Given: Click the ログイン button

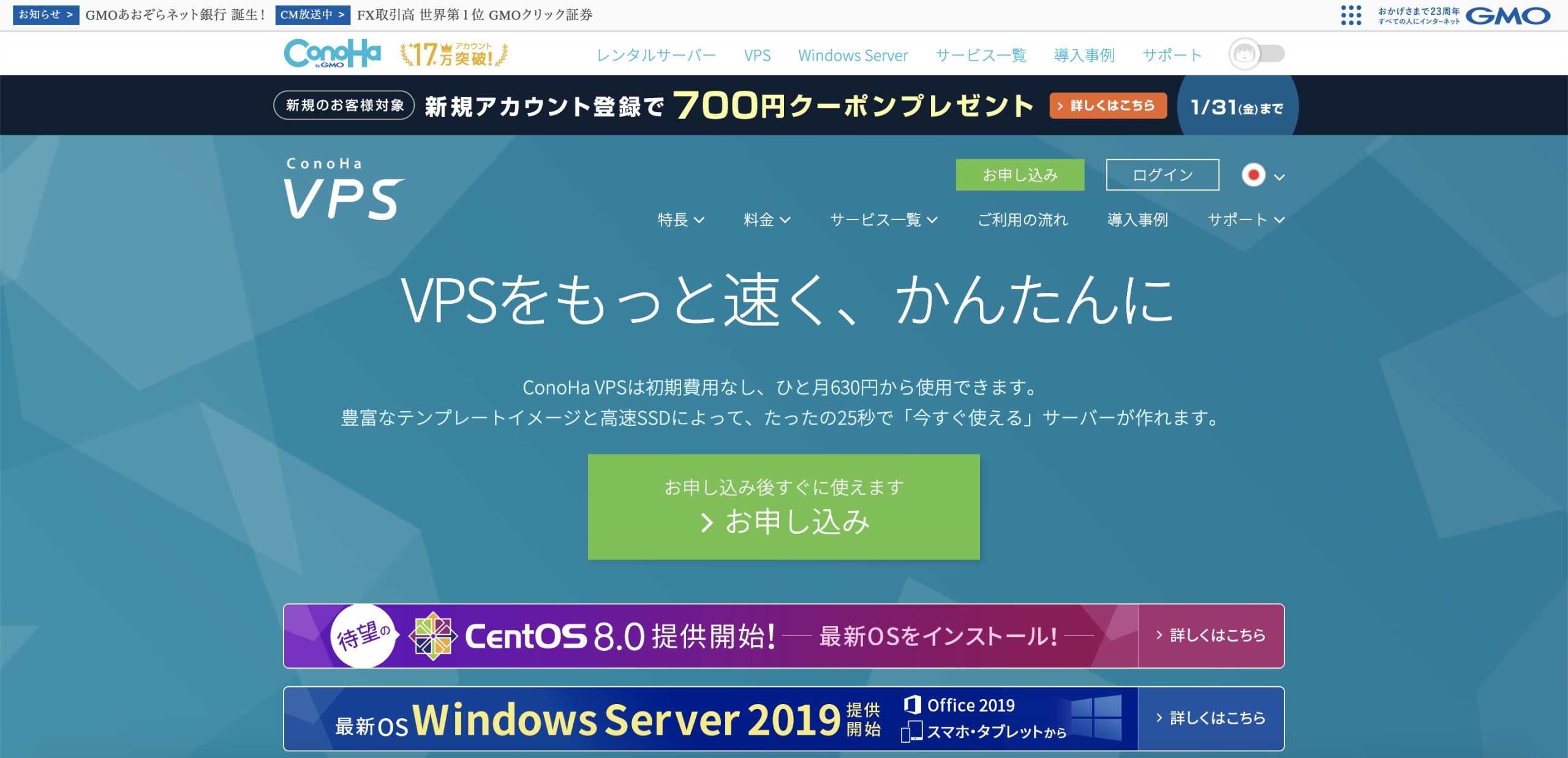Looking at the screenshot, I should pos(1163,175).
